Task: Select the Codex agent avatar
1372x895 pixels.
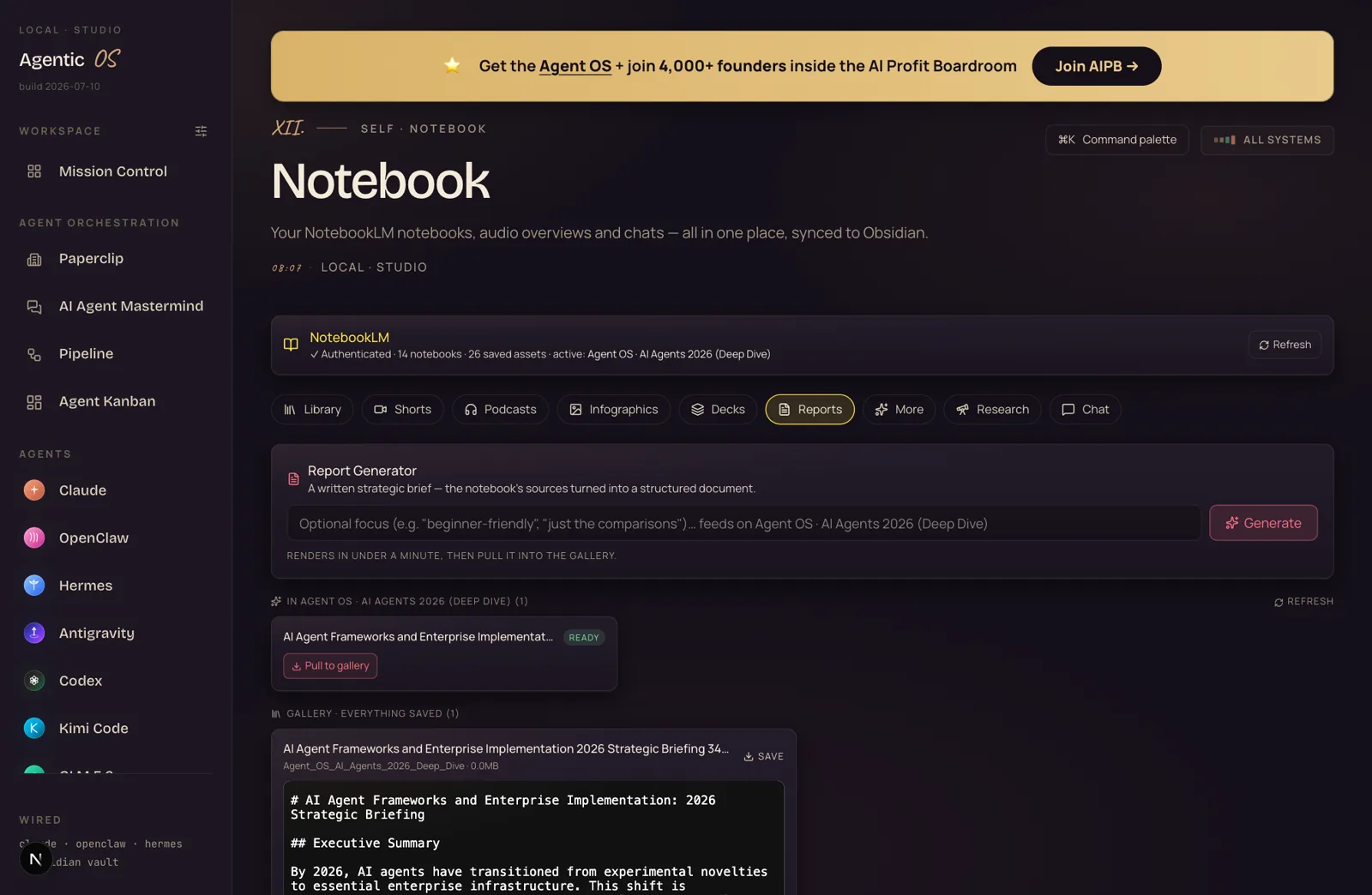Action: pyautogui.click(x=34, y=681)
